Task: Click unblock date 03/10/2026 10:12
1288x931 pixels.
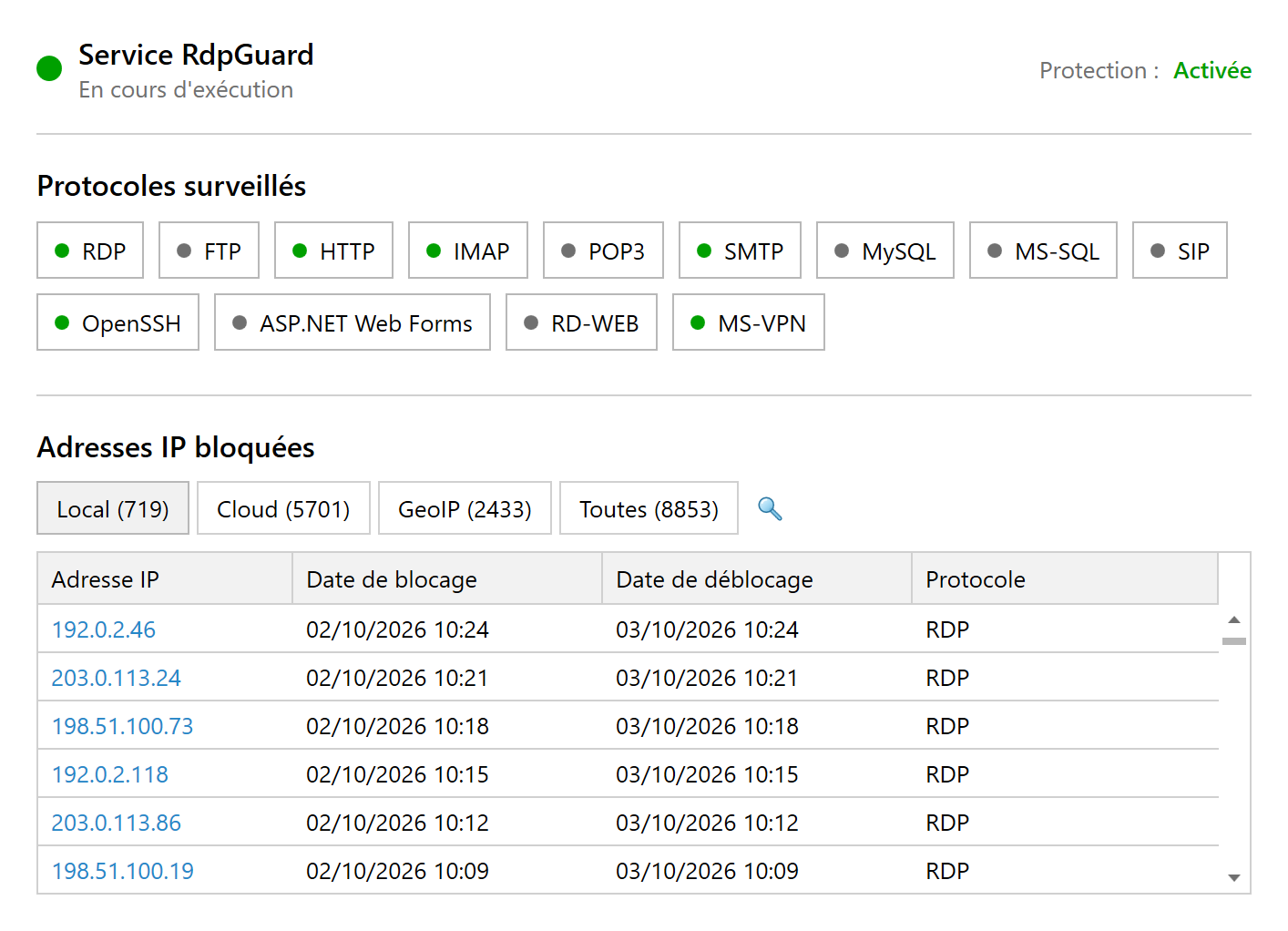Action: pos(707,823)
